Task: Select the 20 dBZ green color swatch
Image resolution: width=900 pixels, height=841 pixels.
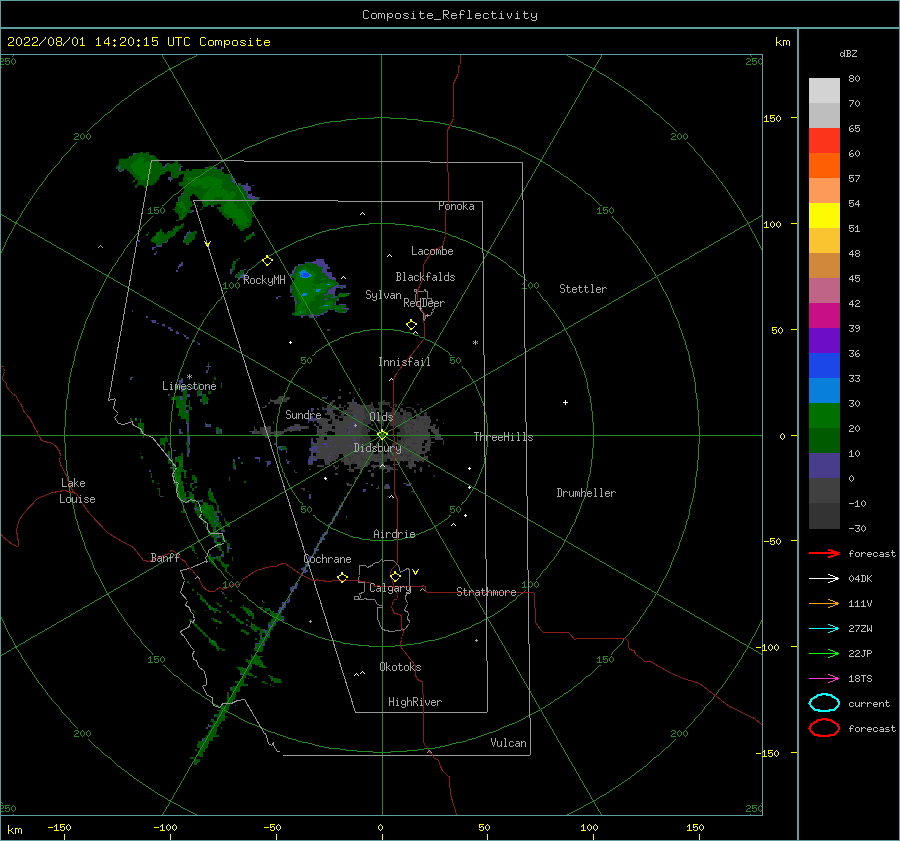Action: (824, 440)
